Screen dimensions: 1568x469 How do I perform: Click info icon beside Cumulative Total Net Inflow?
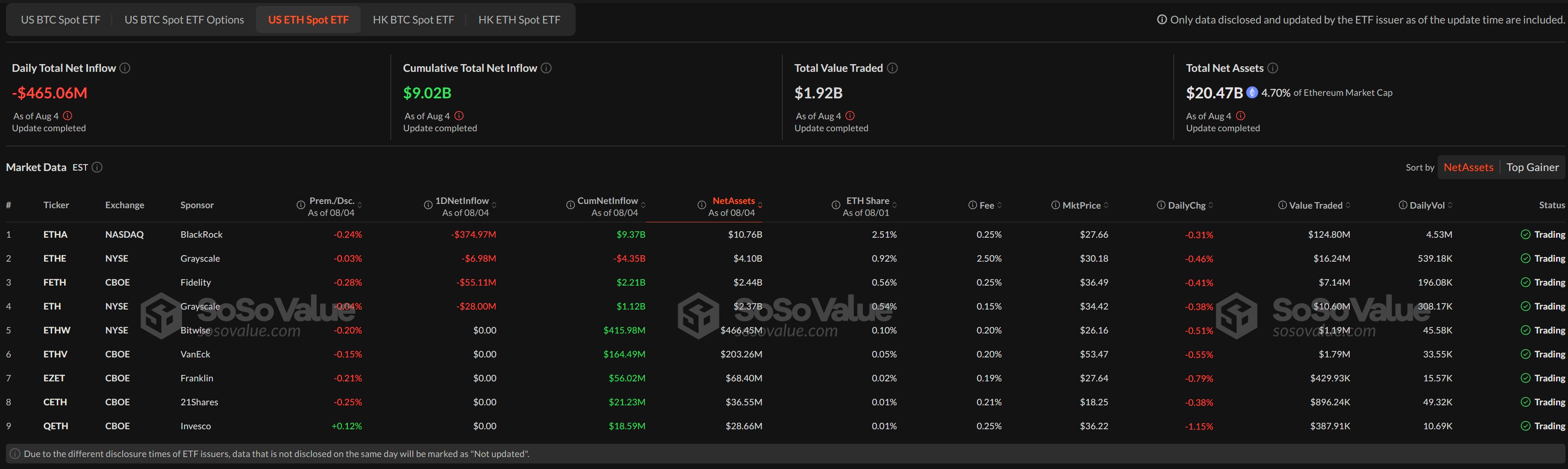coord(545,68)
